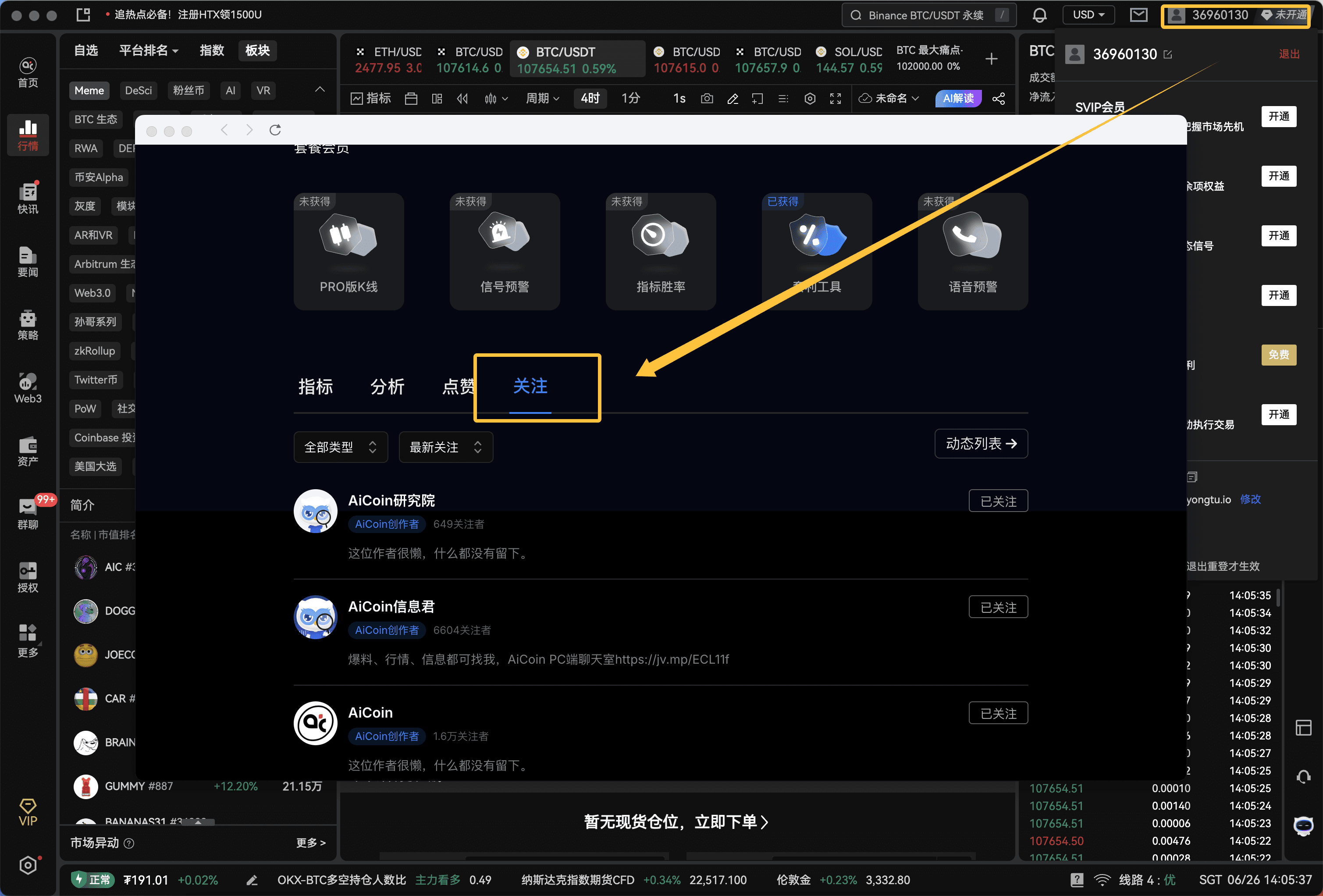Select the drawing pencil tool icon

(733, 99)
